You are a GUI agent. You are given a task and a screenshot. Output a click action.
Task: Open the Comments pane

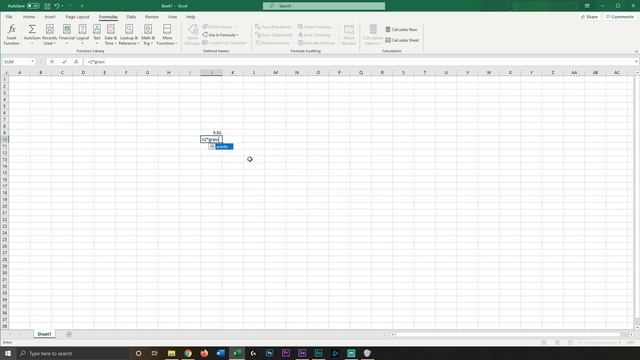pos(620,17)
